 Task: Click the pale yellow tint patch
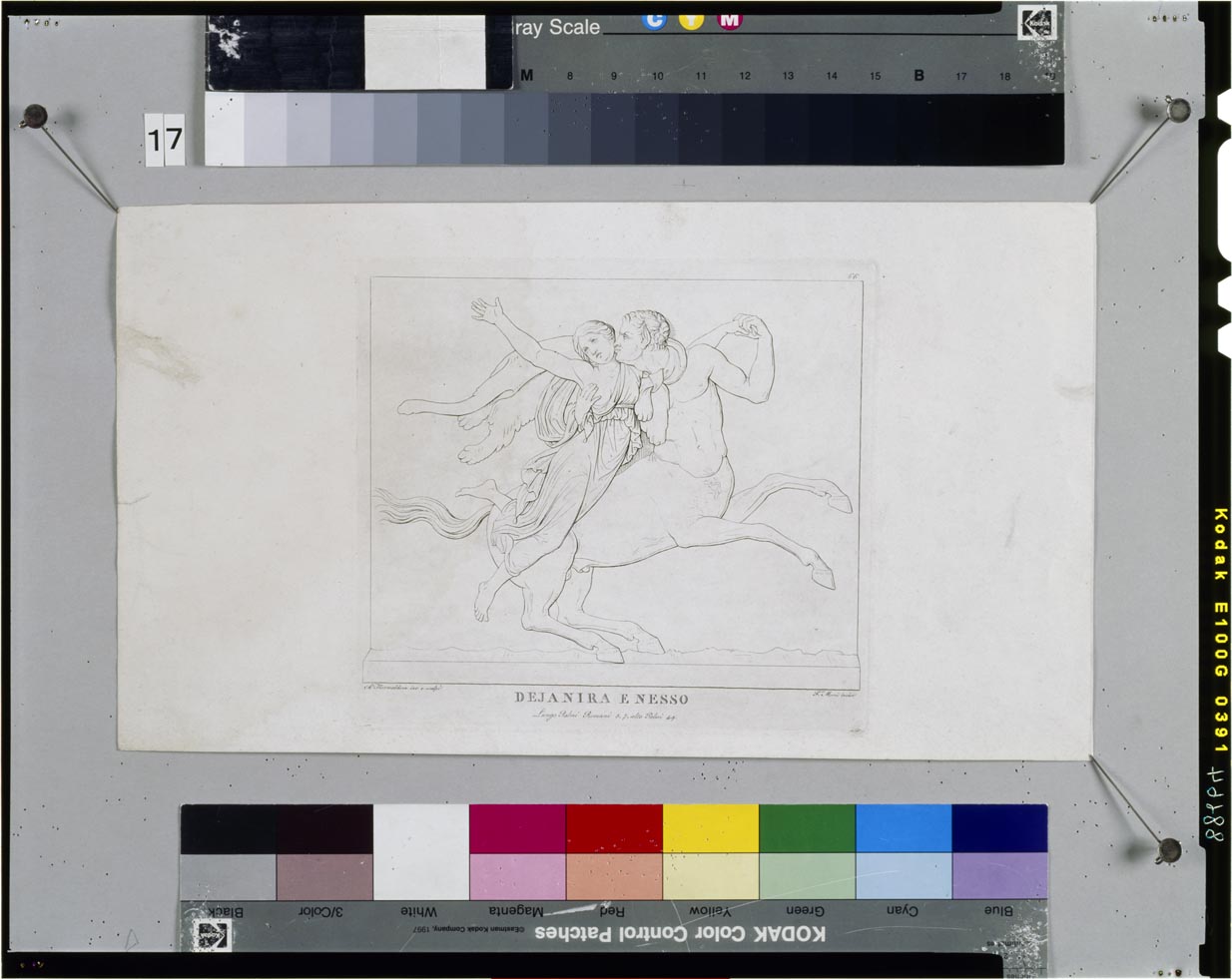710,877
